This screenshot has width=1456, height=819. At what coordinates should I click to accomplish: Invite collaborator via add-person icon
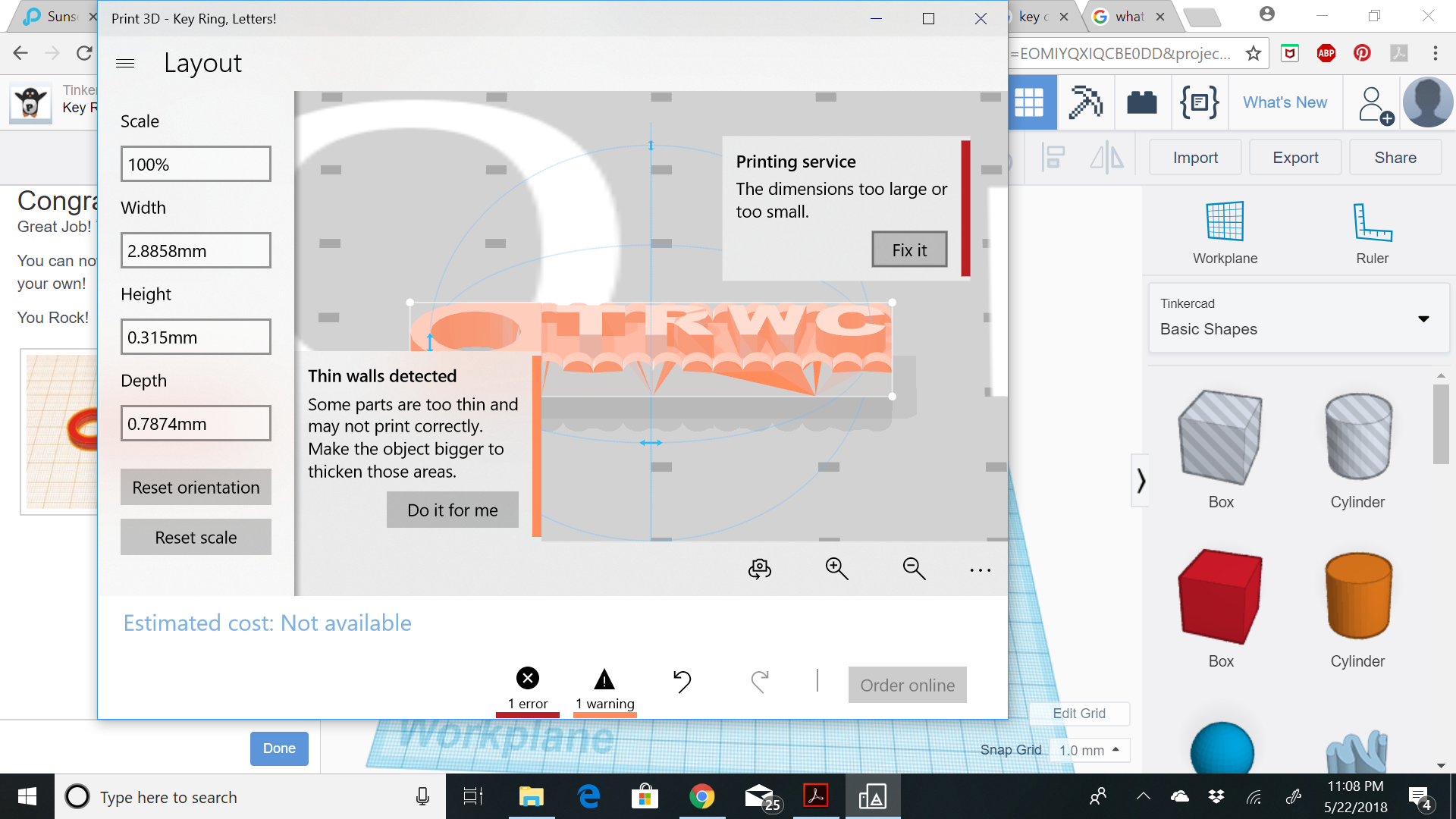[1375, 105]
